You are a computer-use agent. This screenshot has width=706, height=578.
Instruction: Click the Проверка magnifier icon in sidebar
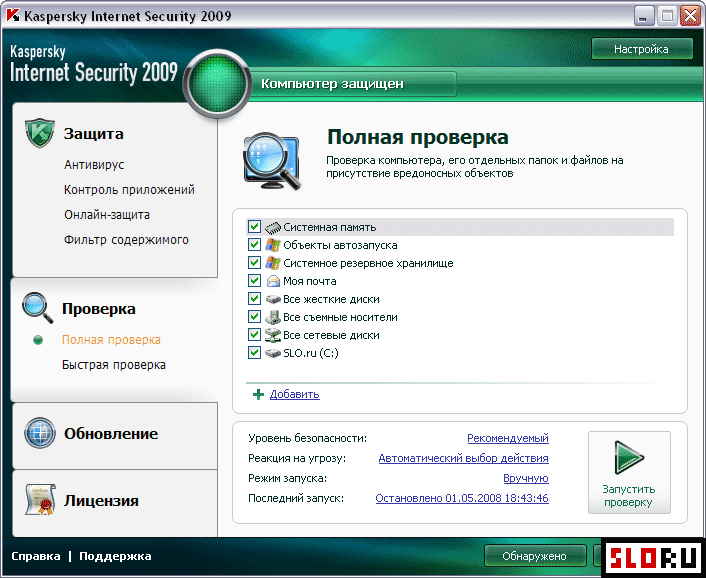[37, 308]
